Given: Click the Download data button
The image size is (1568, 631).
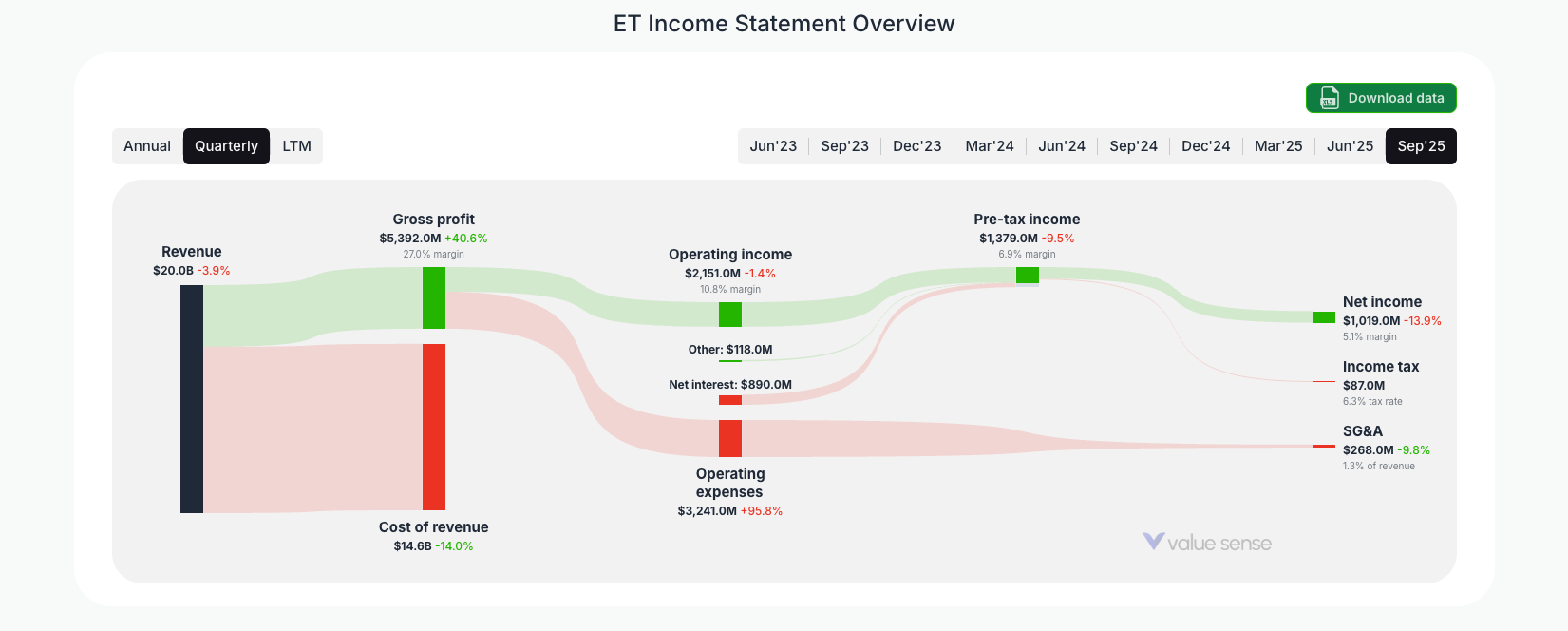Looking at the screenshot, I should (1381, 98).
